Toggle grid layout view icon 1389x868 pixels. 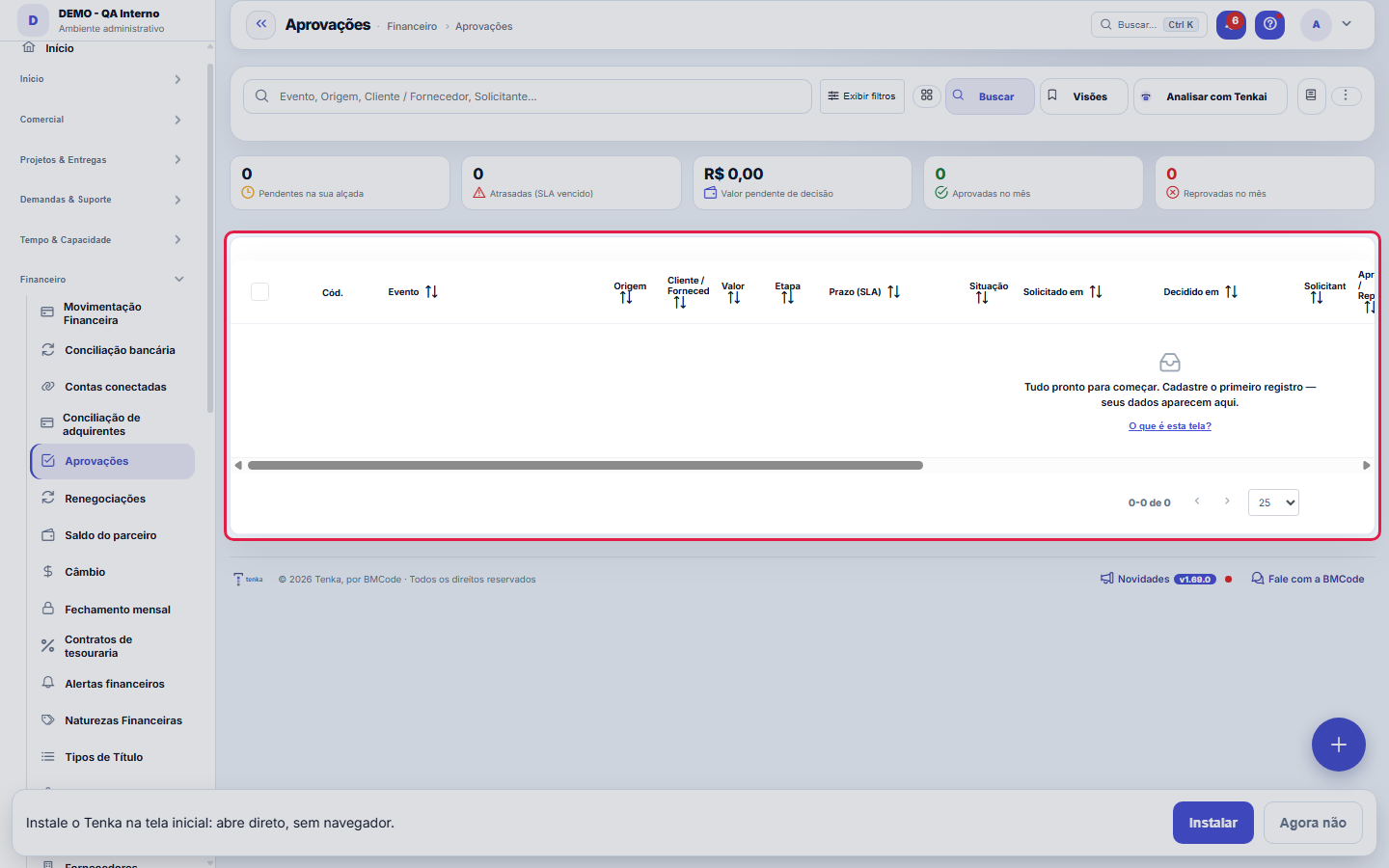927,95
